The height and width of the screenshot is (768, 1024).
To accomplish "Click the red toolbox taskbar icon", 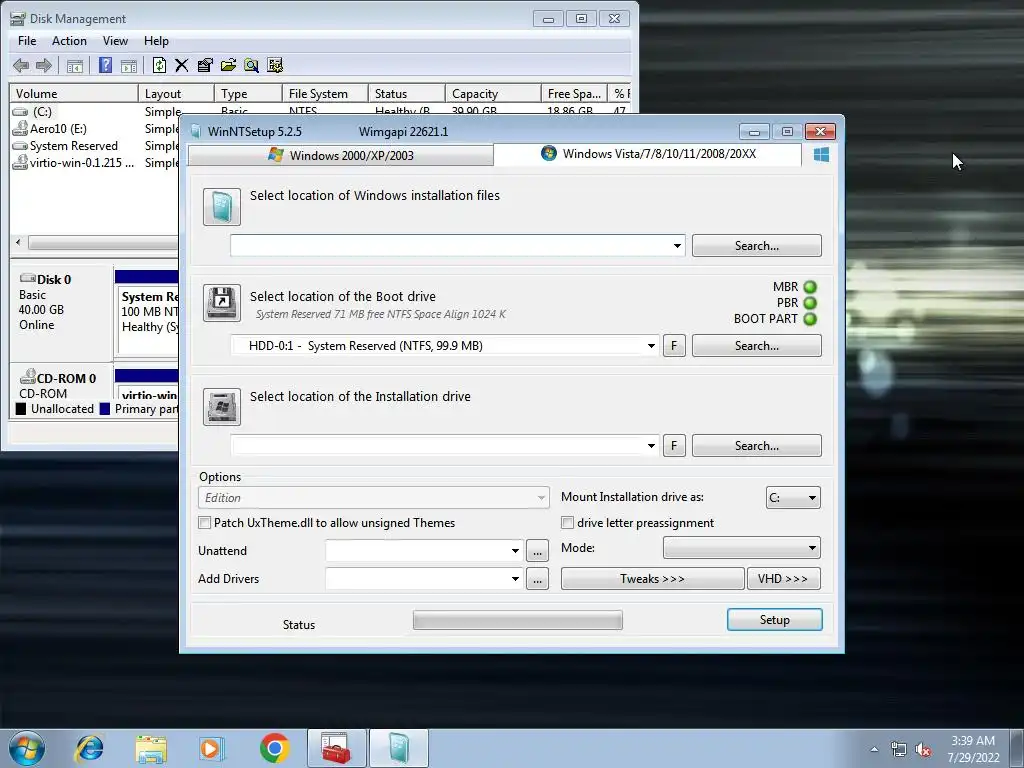I will (x=337, y=748).
